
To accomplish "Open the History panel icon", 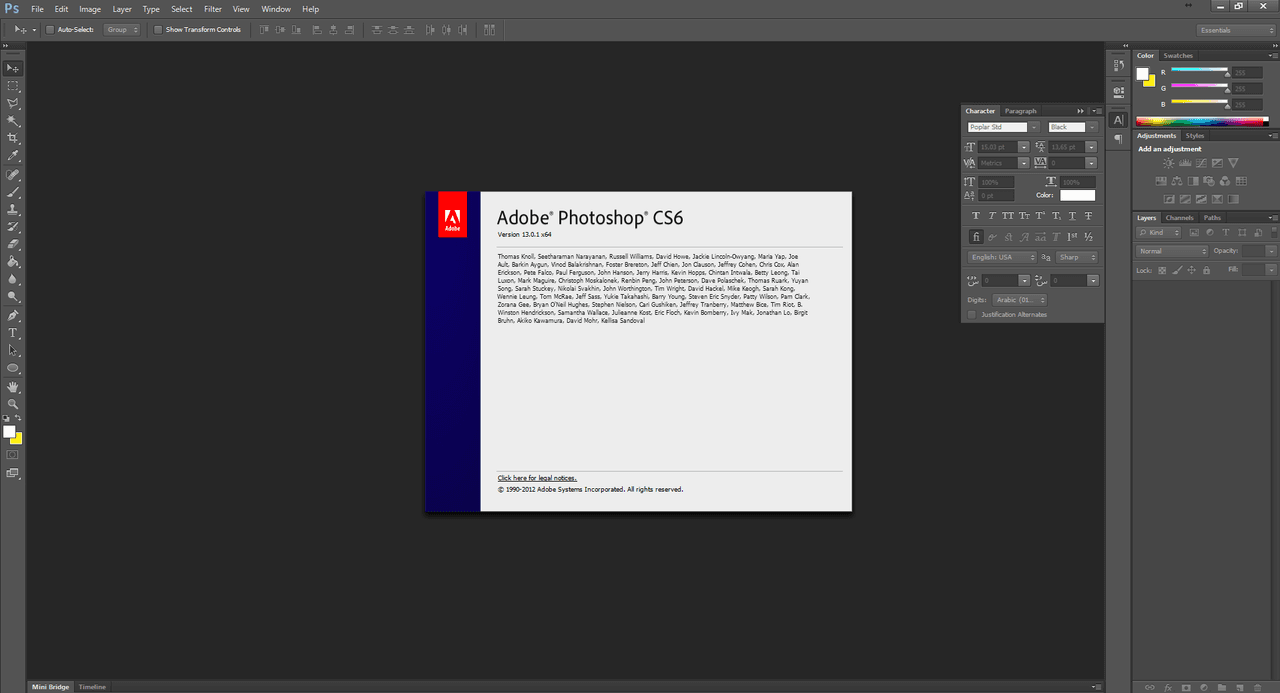I will click(x=1118, y=65).
